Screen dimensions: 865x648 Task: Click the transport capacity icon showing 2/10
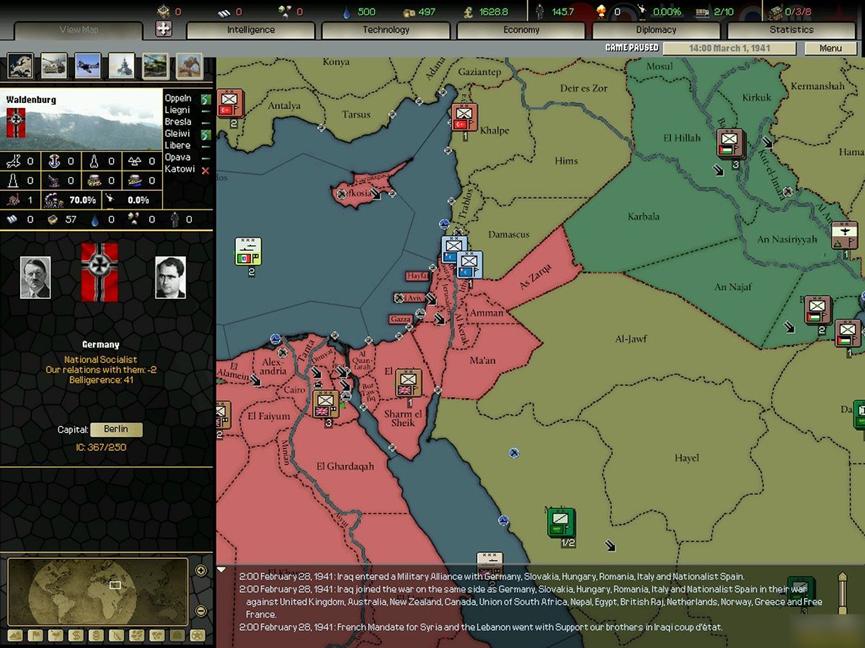point(702,12)
